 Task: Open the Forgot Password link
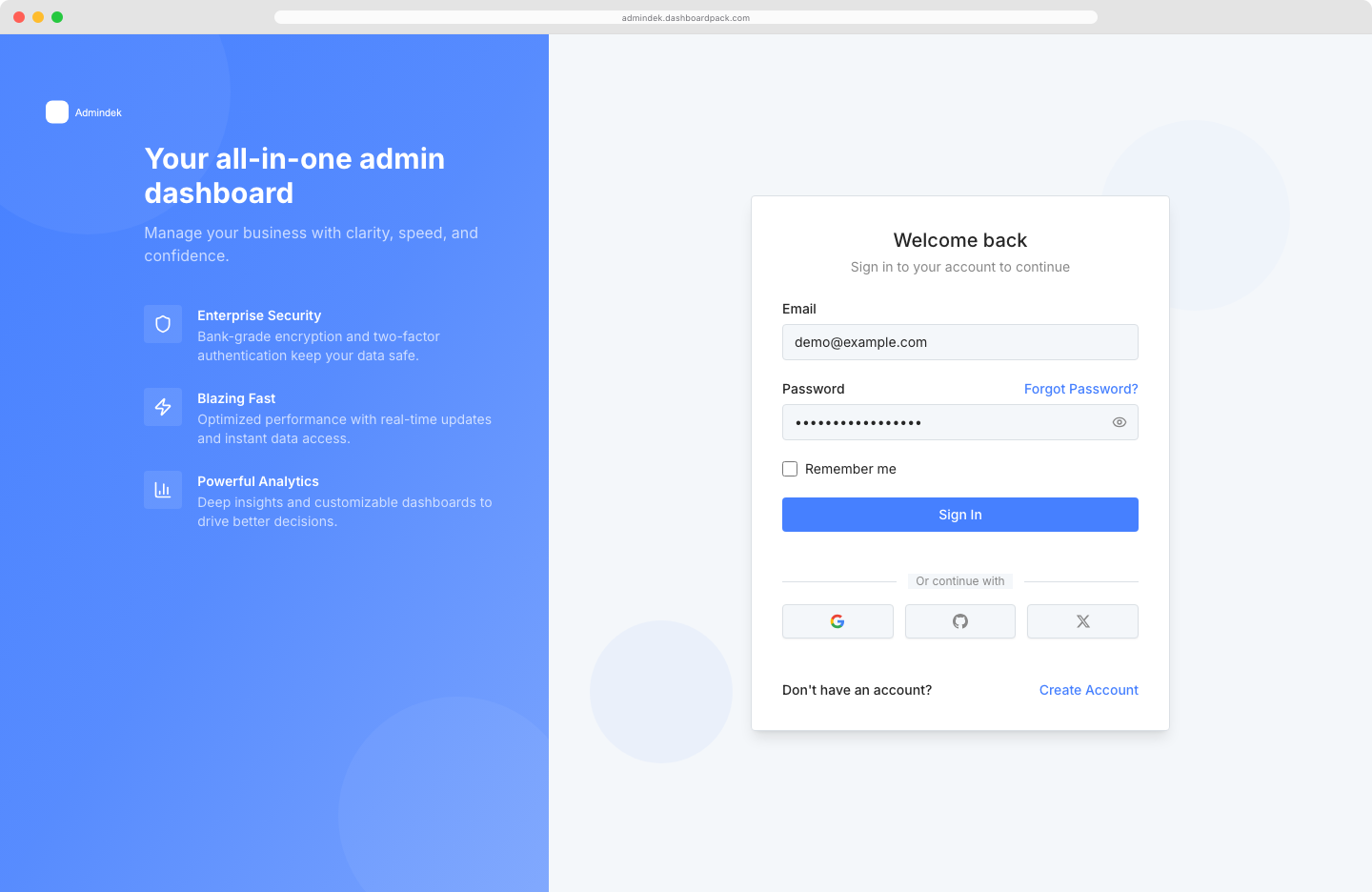(1081, 389)
